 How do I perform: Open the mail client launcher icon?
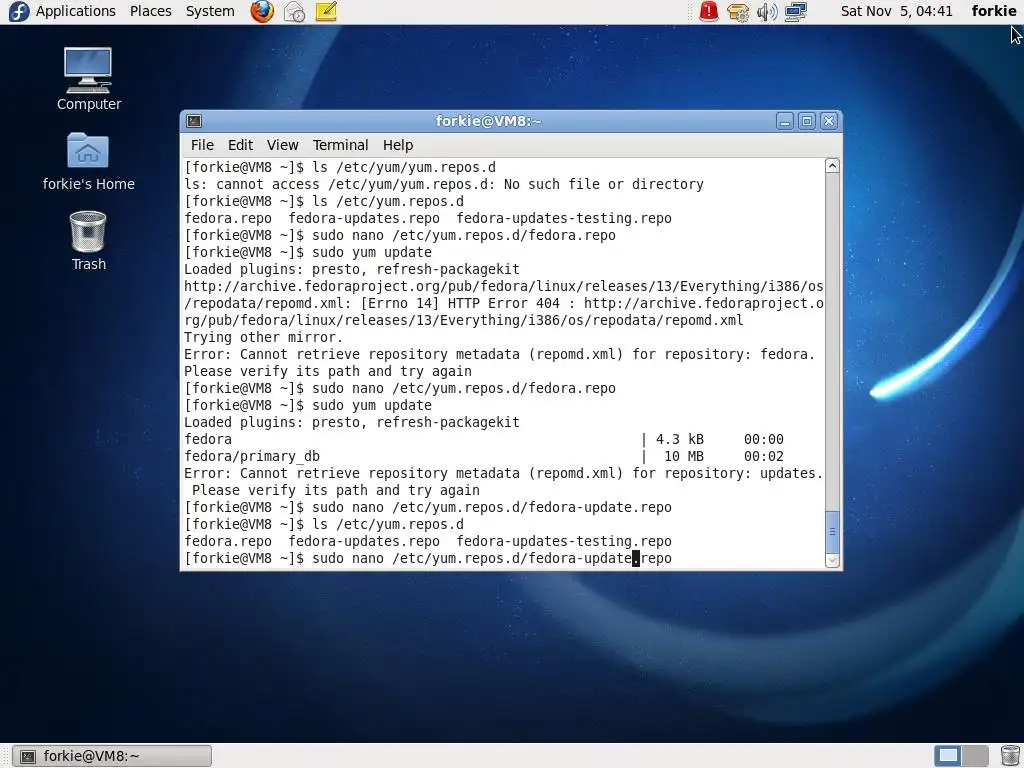pyautogui.click(x=294, y=11)
